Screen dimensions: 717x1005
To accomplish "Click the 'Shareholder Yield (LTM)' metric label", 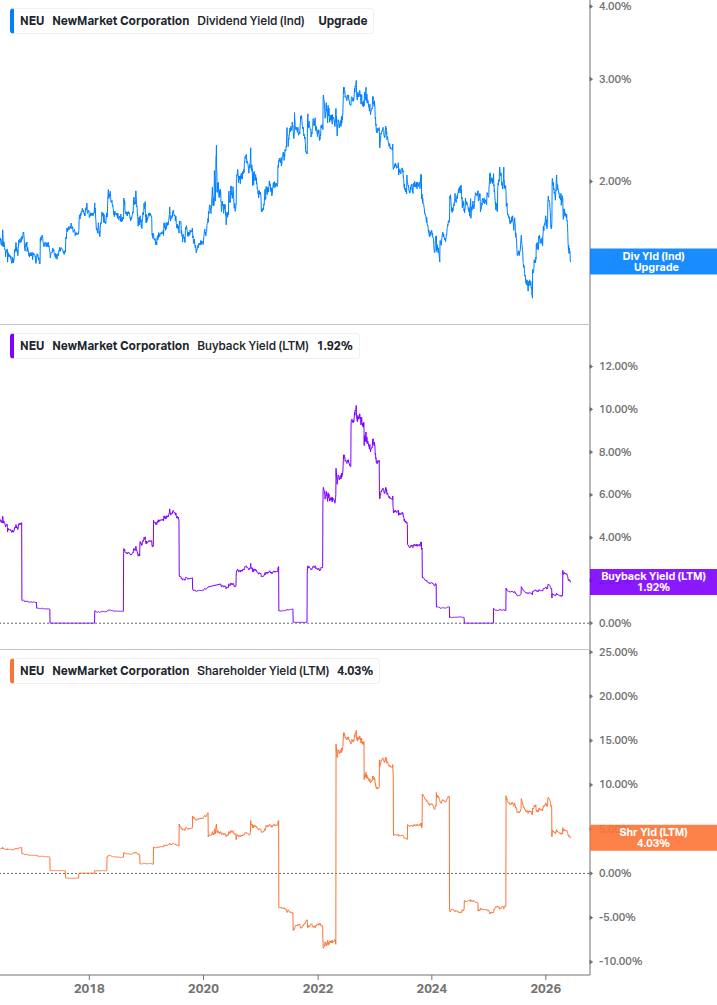I will 263,671.
